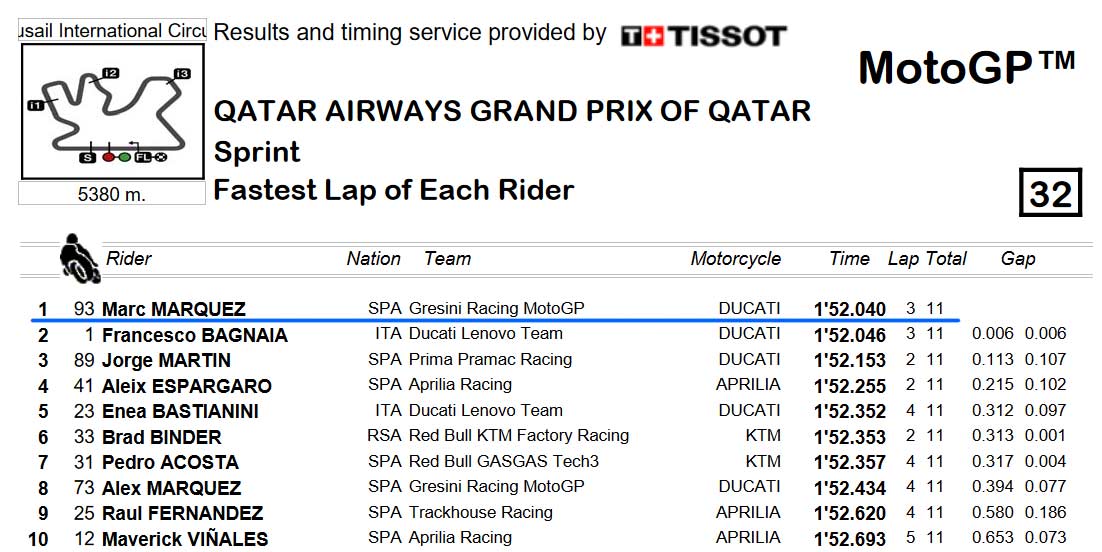Screen dimensions: 1102x552
Task: Click Jorge MARTIN's time 1'52.153
Action: (850, 360)
